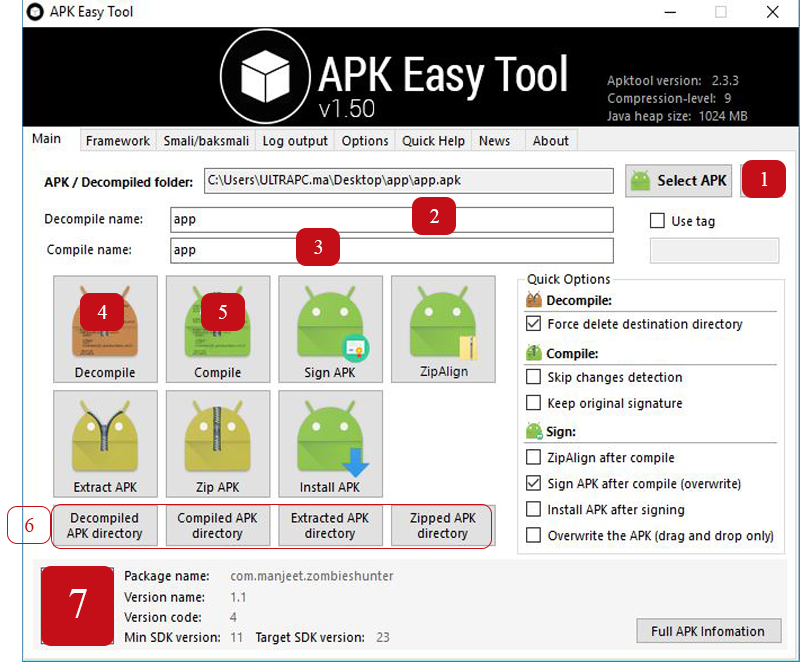Uncheck Sign APK after compile
The image size is (800, 662).
[x=534, y=483]
